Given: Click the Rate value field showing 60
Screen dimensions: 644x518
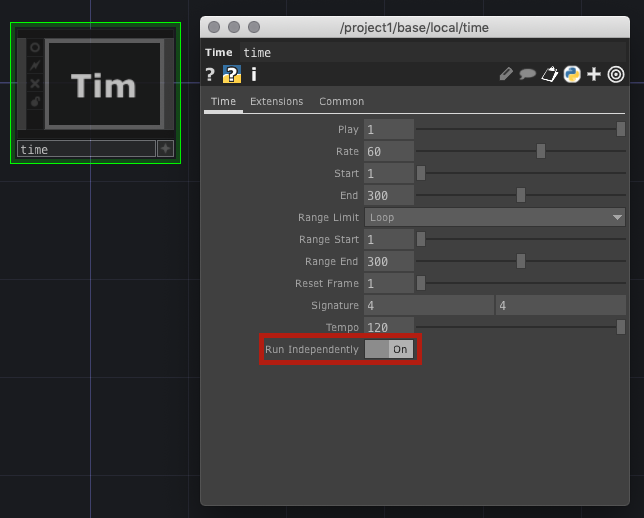Looking at the screenshot, I should coord(389,152).
